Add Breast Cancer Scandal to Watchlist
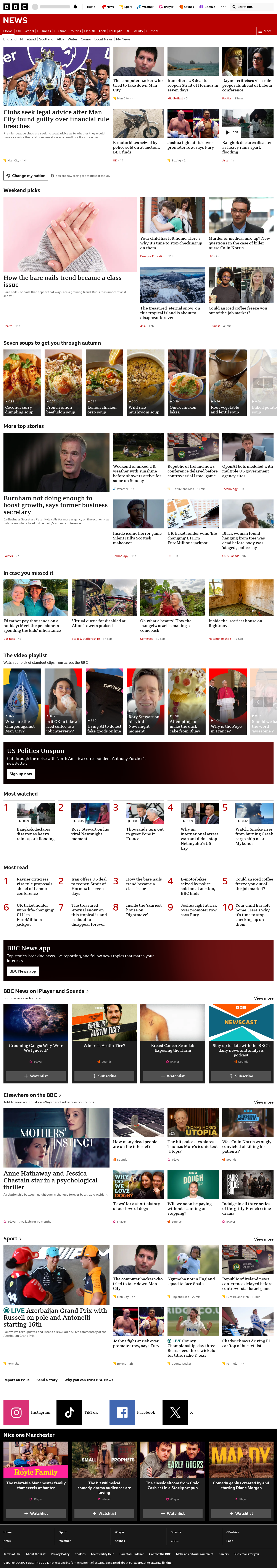 coord(173,1076)
